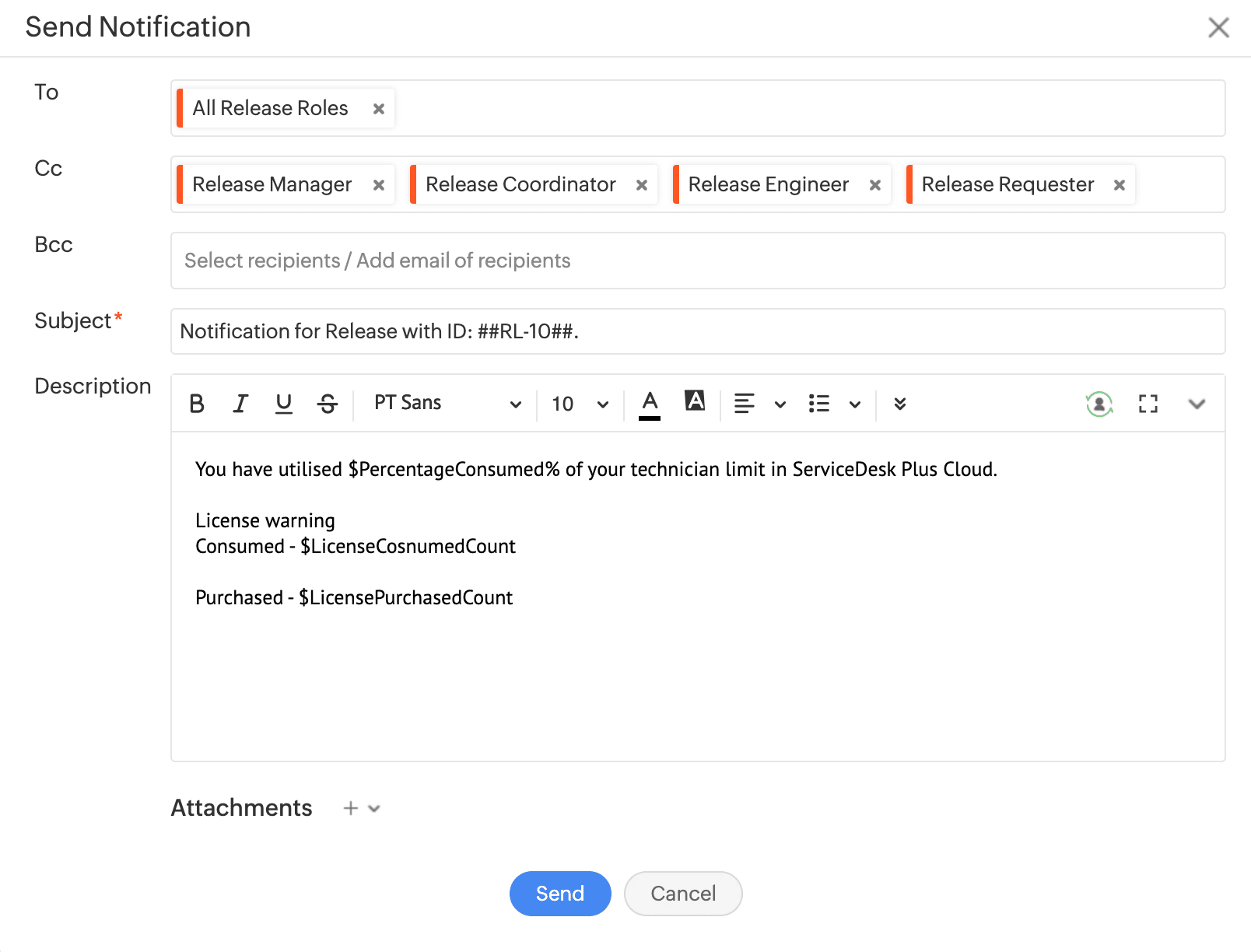Collapse the editor toolbar chevron
Viewport: 1251px width, 952px height.
coord(1197,404)
